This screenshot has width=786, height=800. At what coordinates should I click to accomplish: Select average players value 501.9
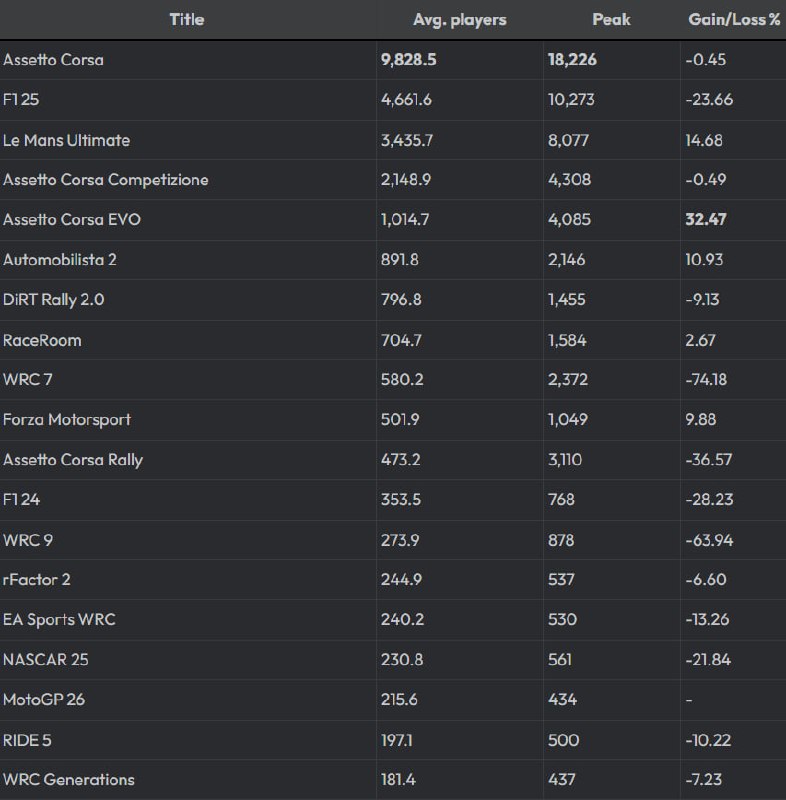click(400, 419)
